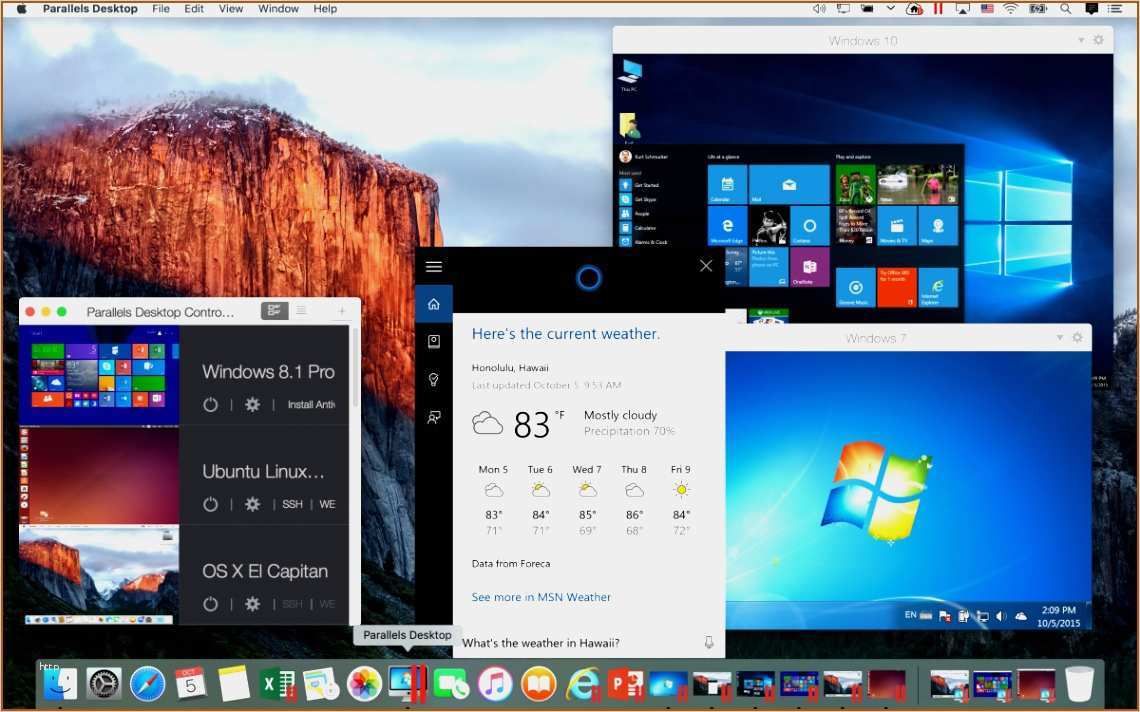Open the Windows 7 window settings gear

1077,337
